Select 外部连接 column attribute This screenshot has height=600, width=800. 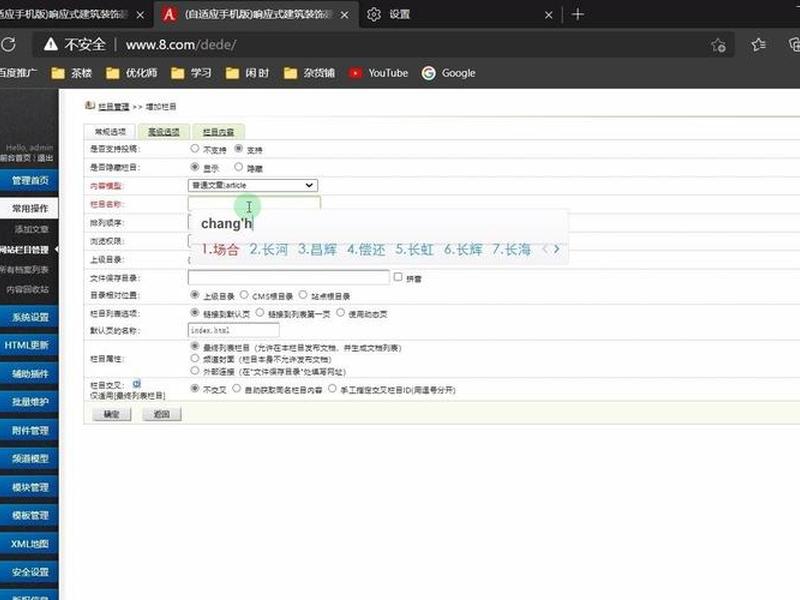pyautogui.click(x=194, y=370)
